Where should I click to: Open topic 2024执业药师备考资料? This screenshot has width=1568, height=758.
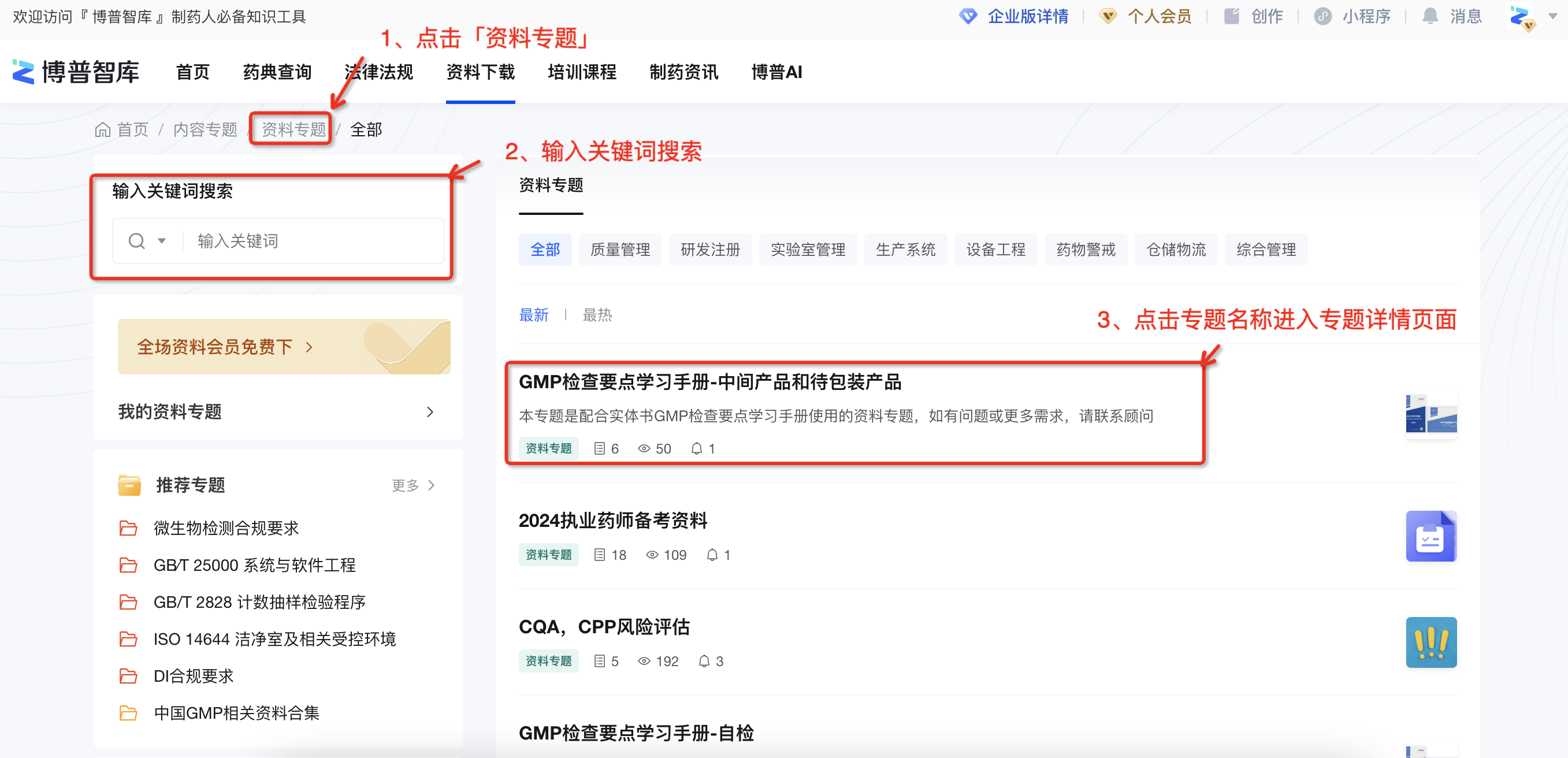pos(612,521)
